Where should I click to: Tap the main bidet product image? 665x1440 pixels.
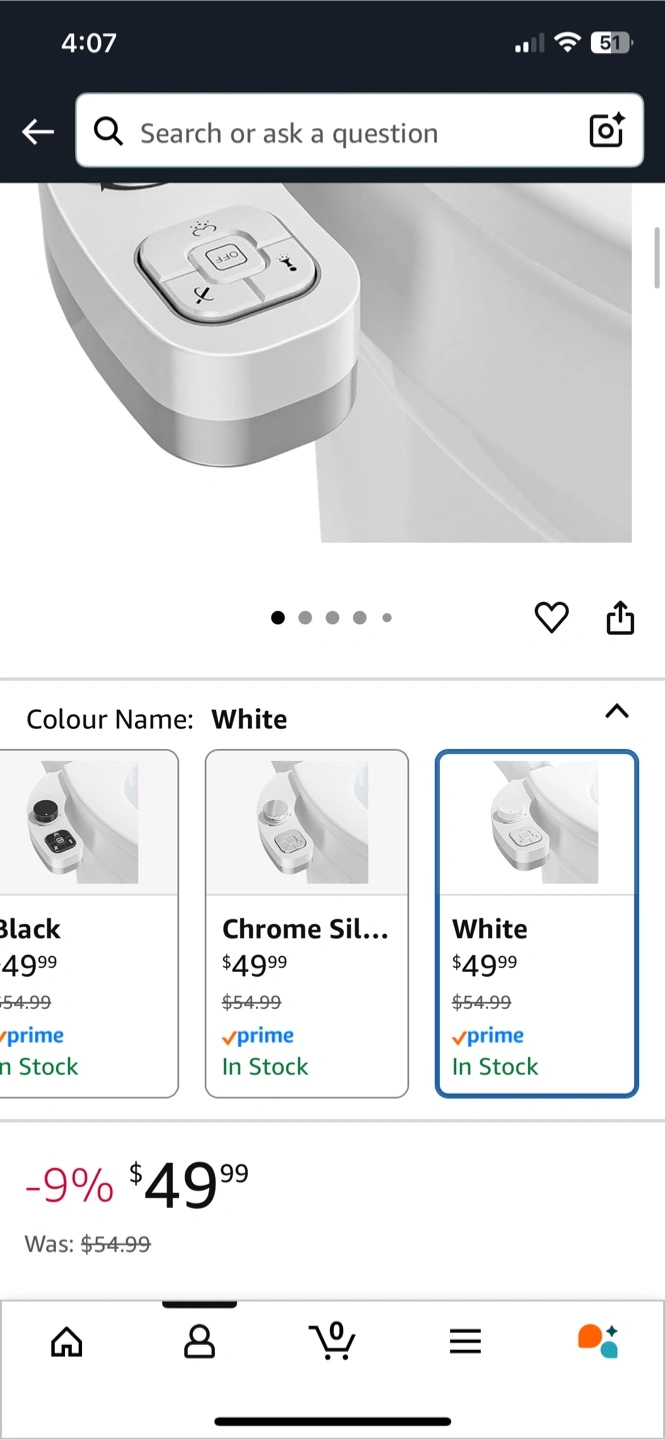click(330, 360)
